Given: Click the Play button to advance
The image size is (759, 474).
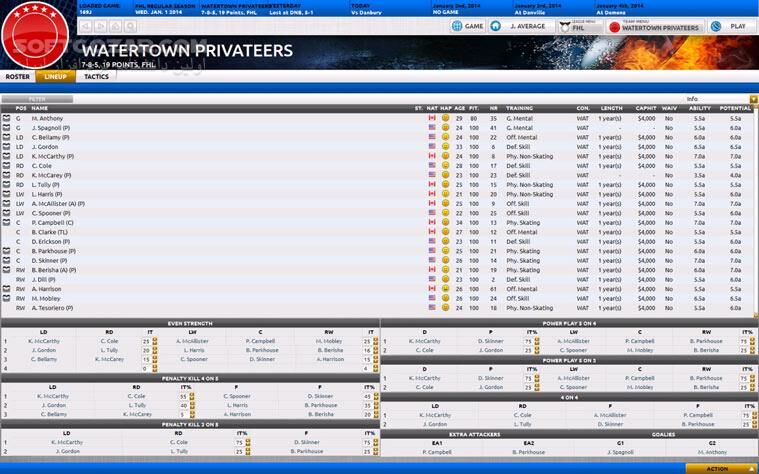Looking at the screenshot, I should point(731,26).
